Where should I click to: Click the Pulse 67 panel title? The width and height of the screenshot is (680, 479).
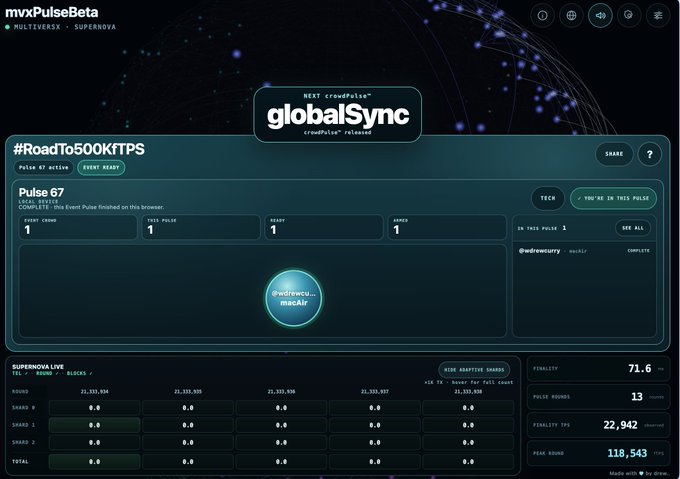pyautogui.click(x=41, y=192)
